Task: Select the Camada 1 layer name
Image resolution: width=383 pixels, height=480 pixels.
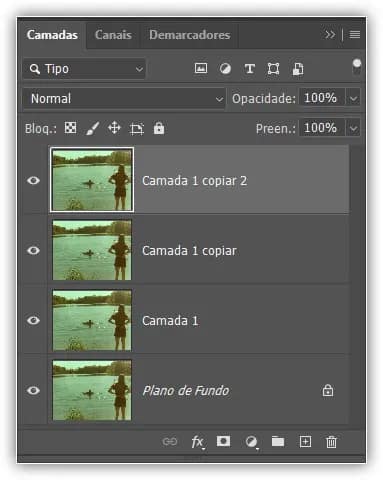Action: (x=170, y=321)
